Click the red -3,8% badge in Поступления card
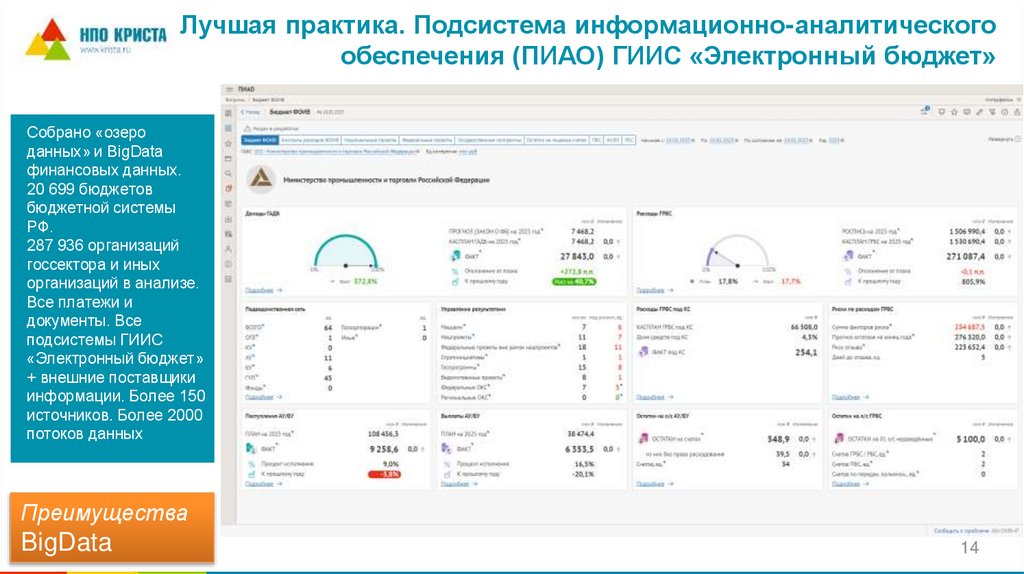This screenshot has height=574, width=1024. (x=385, y=474)
